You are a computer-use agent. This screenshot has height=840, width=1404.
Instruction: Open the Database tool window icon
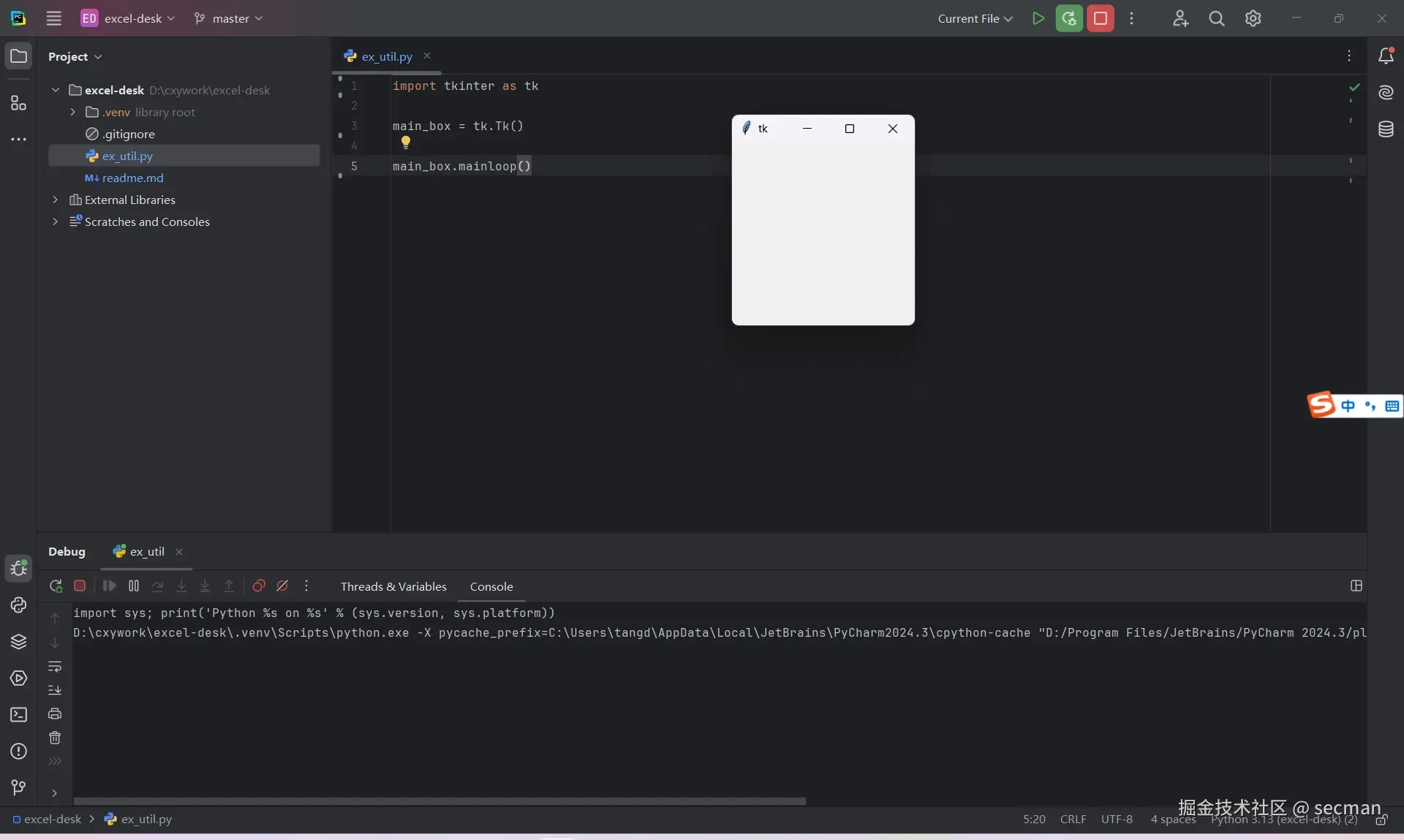(1386, 129)
